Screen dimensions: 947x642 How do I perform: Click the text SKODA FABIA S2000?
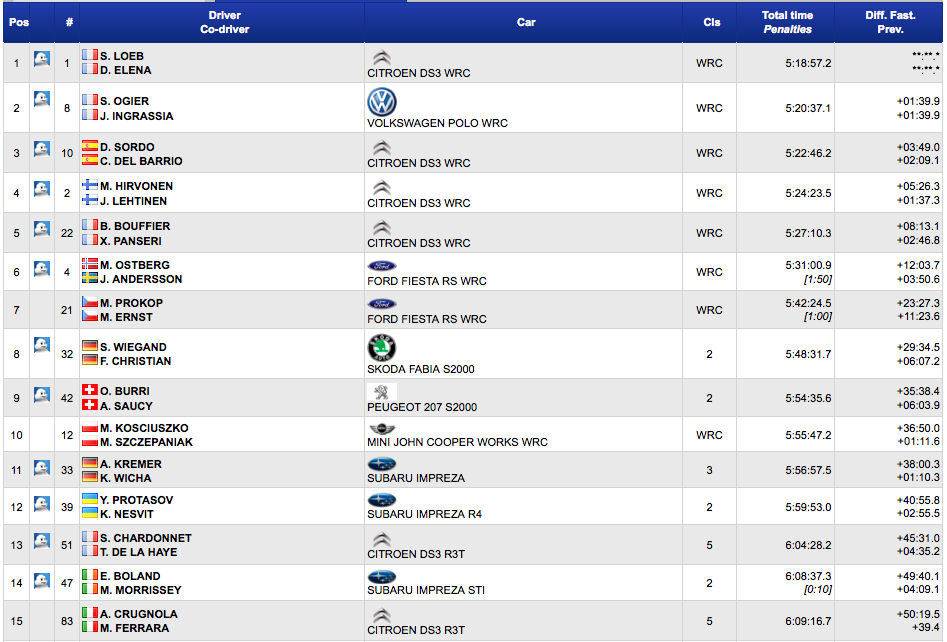(x=421, y=369)
